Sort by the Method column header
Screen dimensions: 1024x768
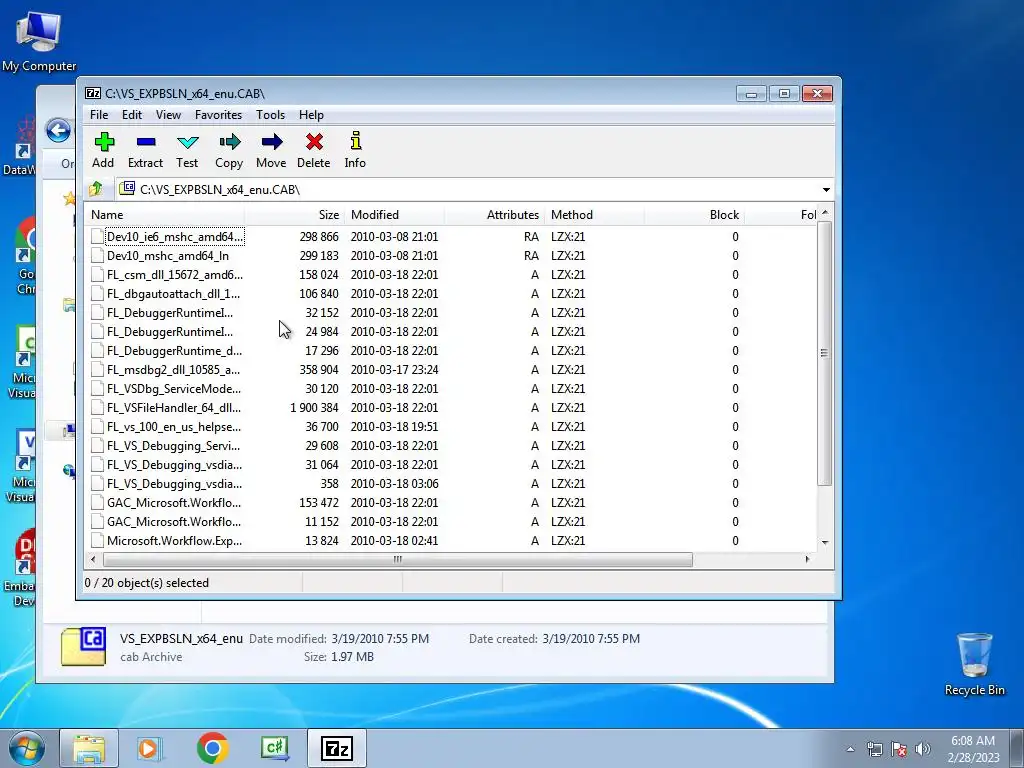click(x=594, y=215)
